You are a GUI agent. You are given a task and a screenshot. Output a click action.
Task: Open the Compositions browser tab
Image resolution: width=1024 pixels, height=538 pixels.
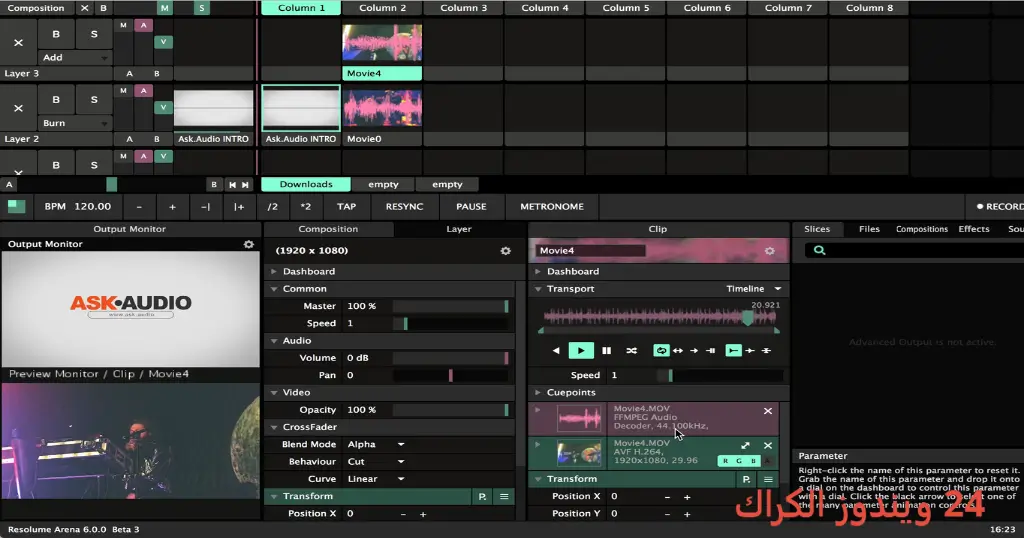[921, 229]
